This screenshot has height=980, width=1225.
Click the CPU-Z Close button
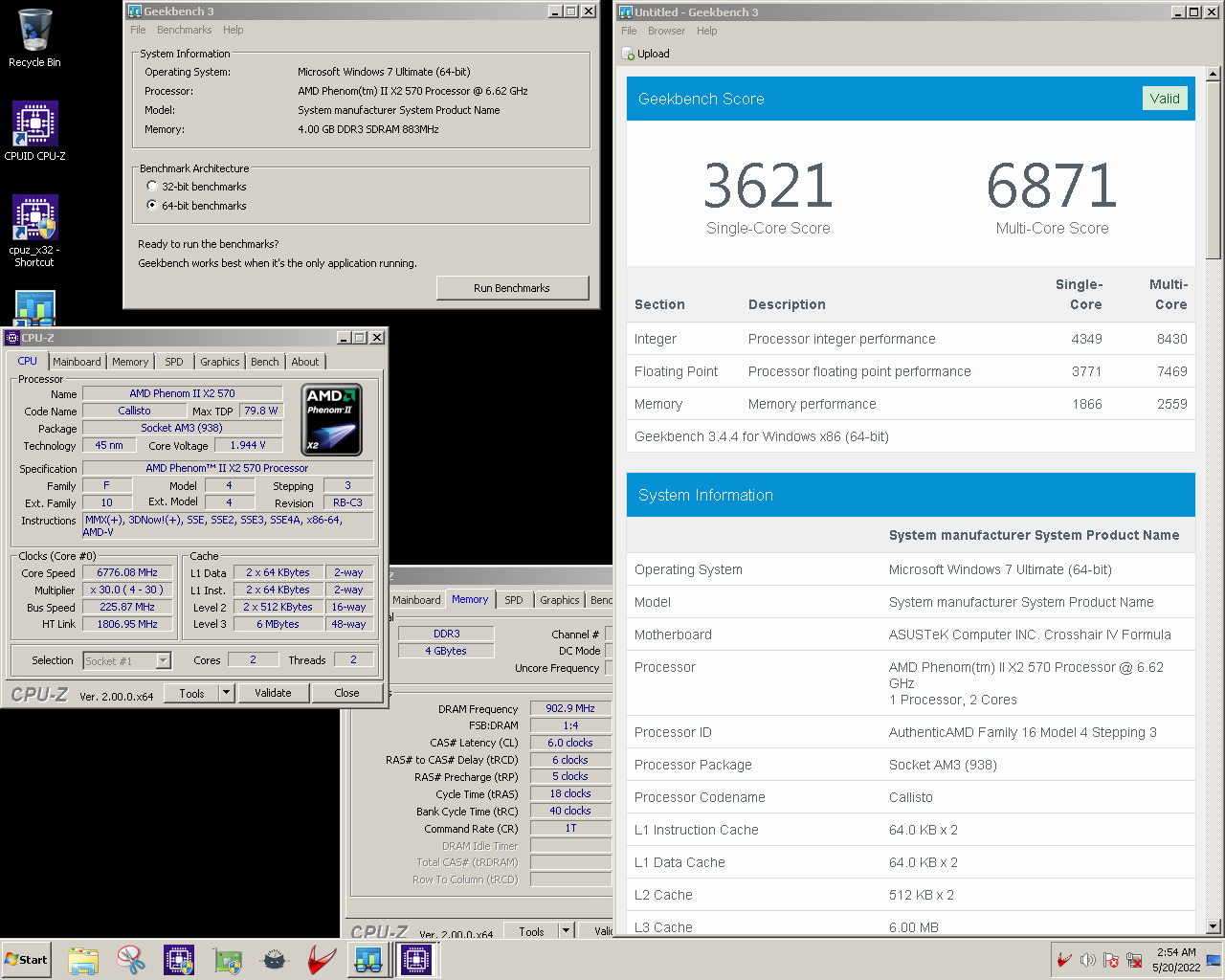pos(346,693)
